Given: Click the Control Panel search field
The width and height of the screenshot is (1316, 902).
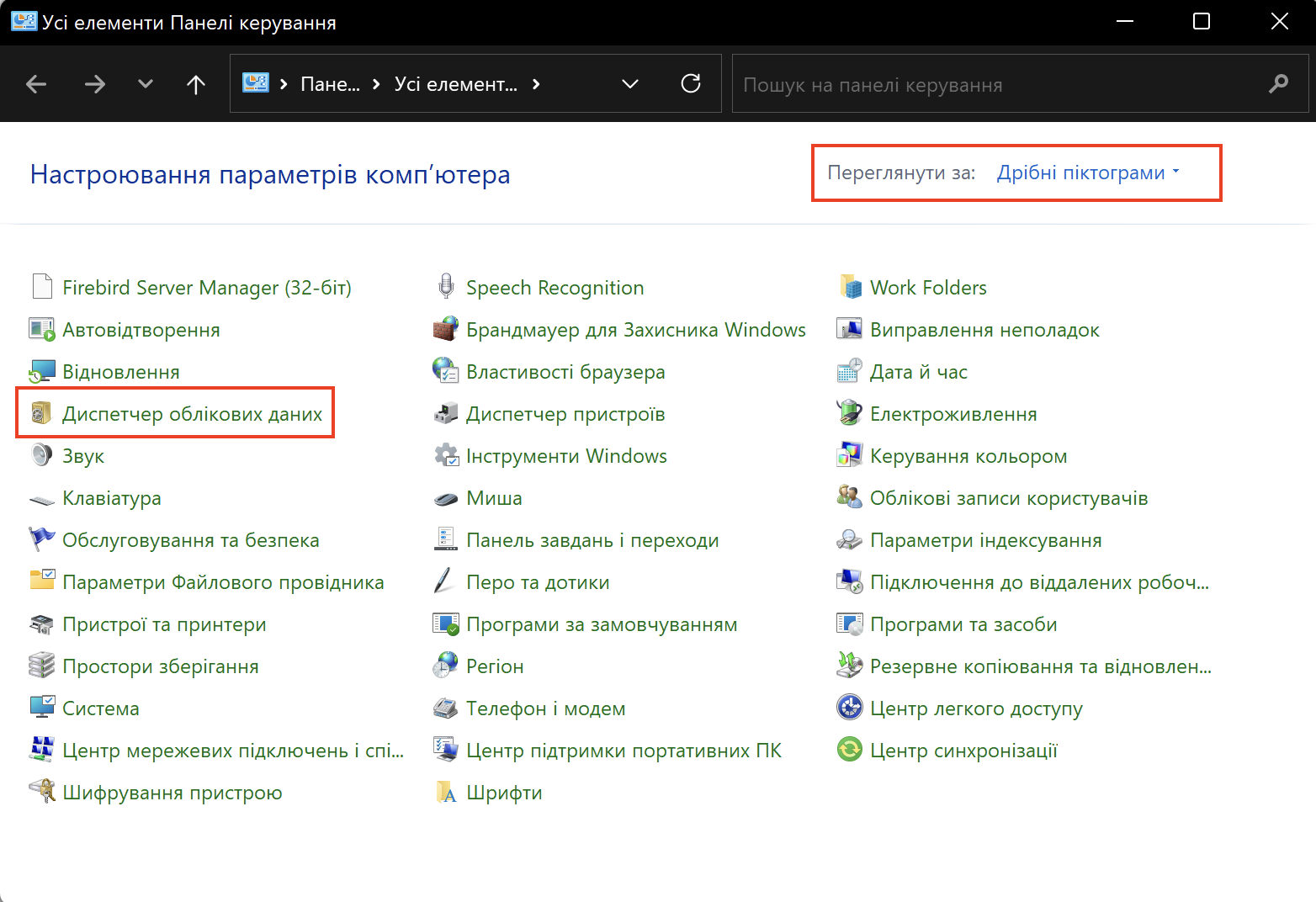Looking at the screenshot, I should coord(1001,84).
